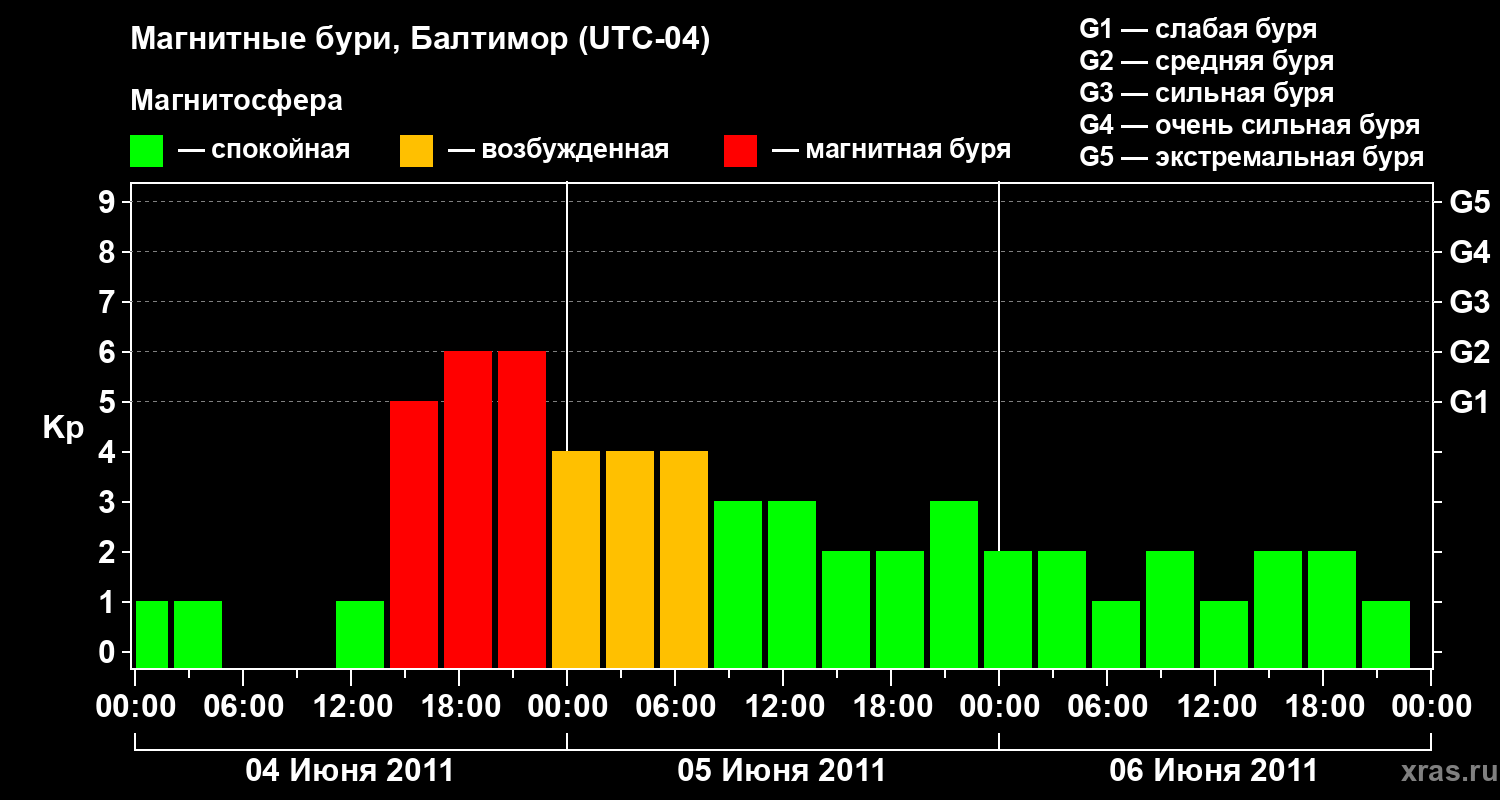Click the 'G2 — средняя буря' legend line
The height and width of the screenshot is (800, 1500).
(1206, 62)
